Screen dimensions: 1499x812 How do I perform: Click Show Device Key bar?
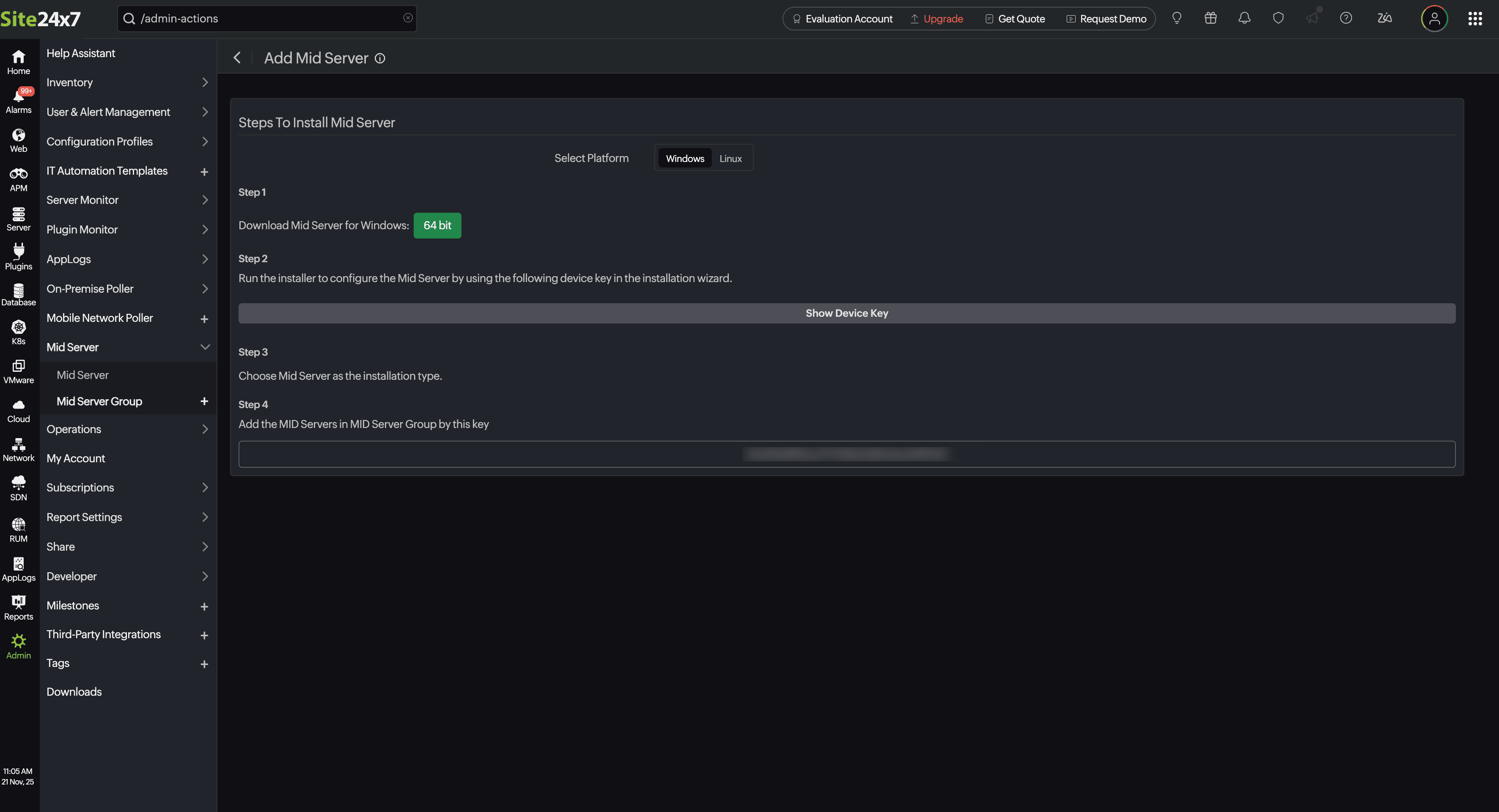846,313
